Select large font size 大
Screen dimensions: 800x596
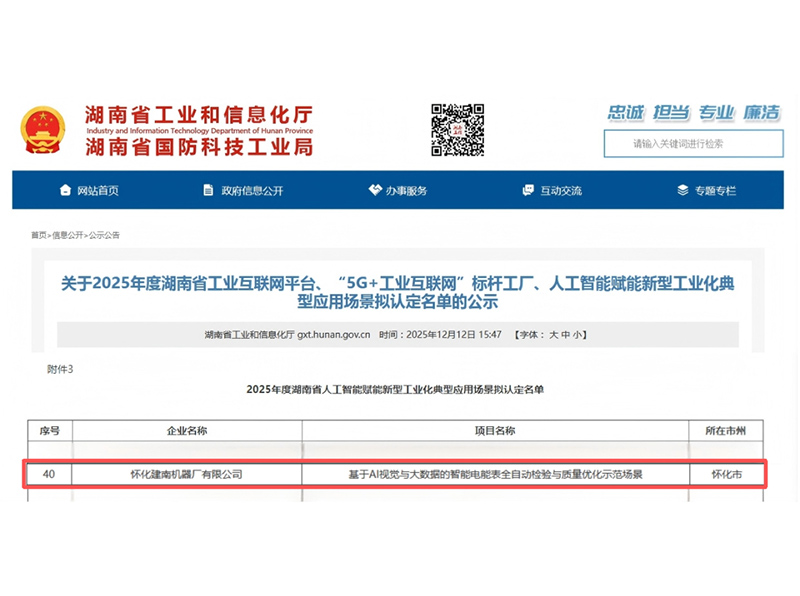[553, 335]
